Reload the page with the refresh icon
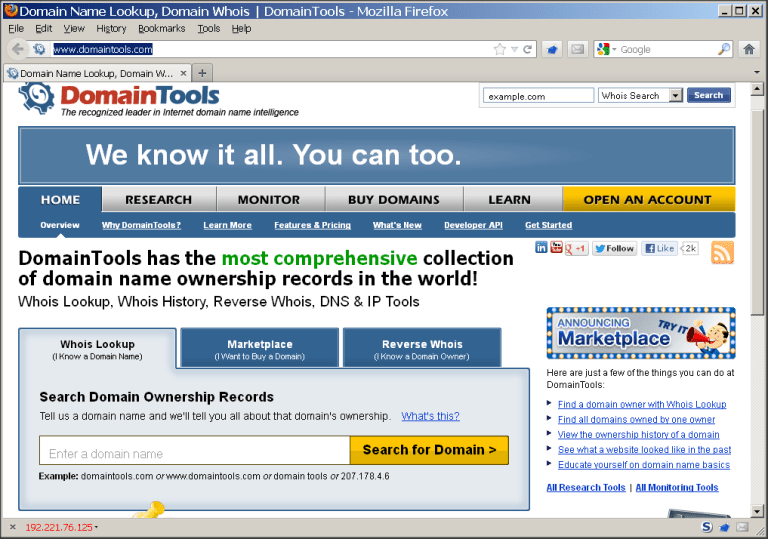The image size is (768, 539). pyautogui.click(x=528, y=49)
